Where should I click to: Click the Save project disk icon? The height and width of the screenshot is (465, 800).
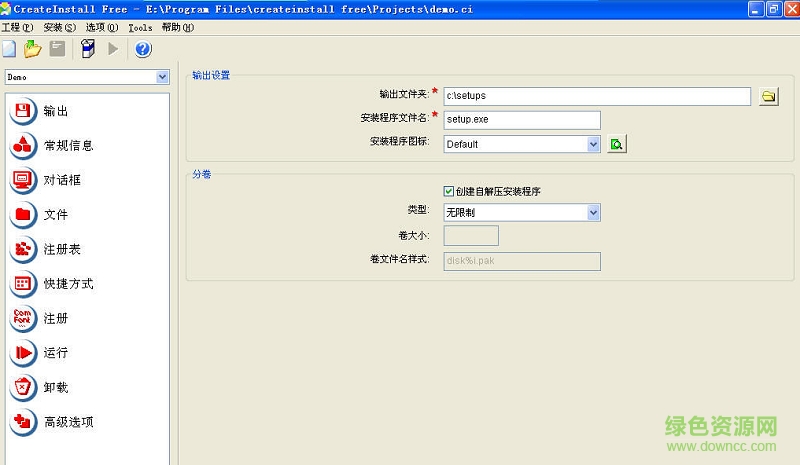point(57,49)
